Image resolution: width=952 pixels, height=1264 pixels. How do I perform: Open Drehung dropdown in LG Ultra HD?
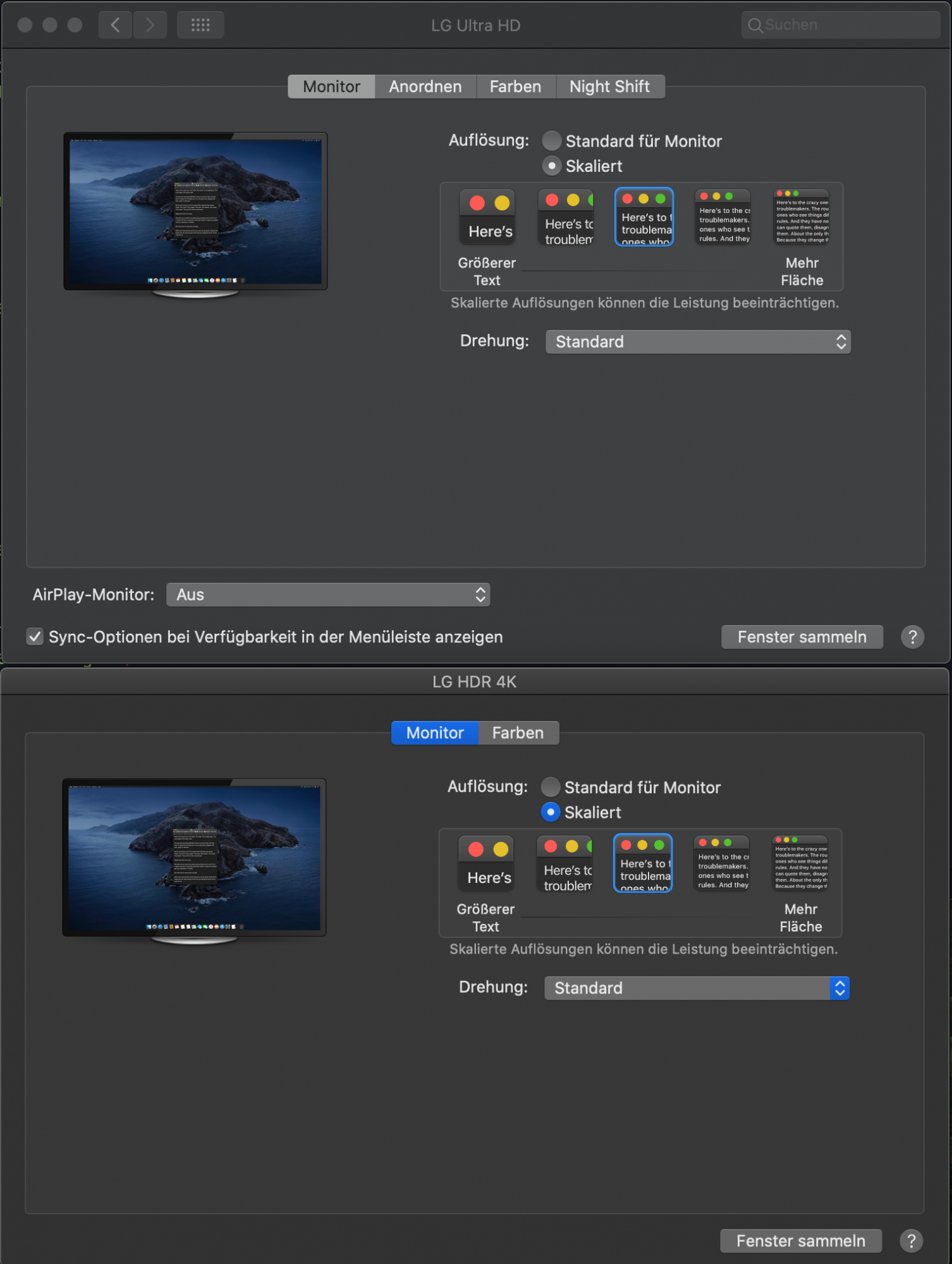tap(698, 342)
